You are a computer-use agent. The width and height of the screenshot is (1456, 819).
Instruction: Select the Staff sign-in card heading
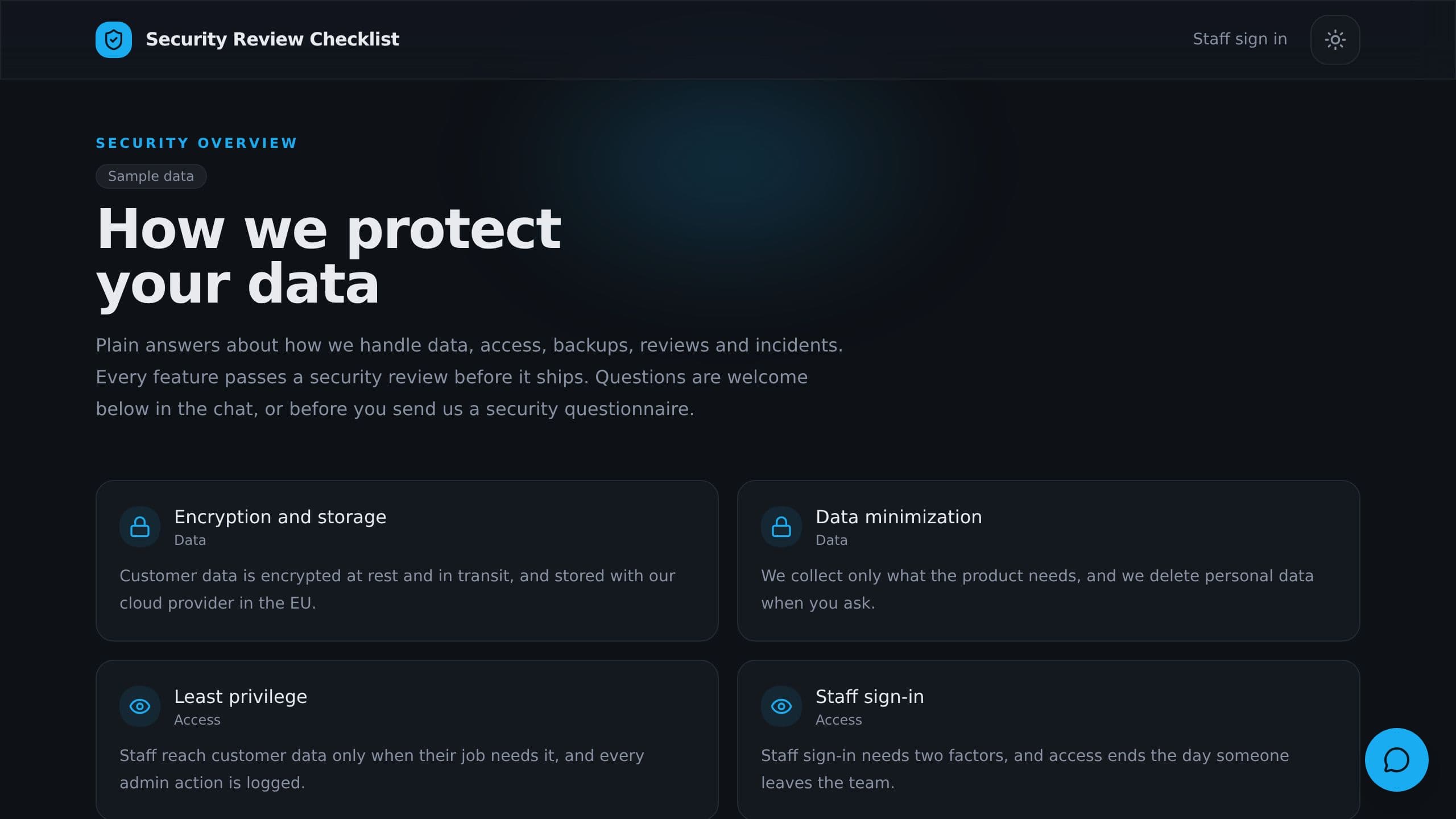(870, 697)
